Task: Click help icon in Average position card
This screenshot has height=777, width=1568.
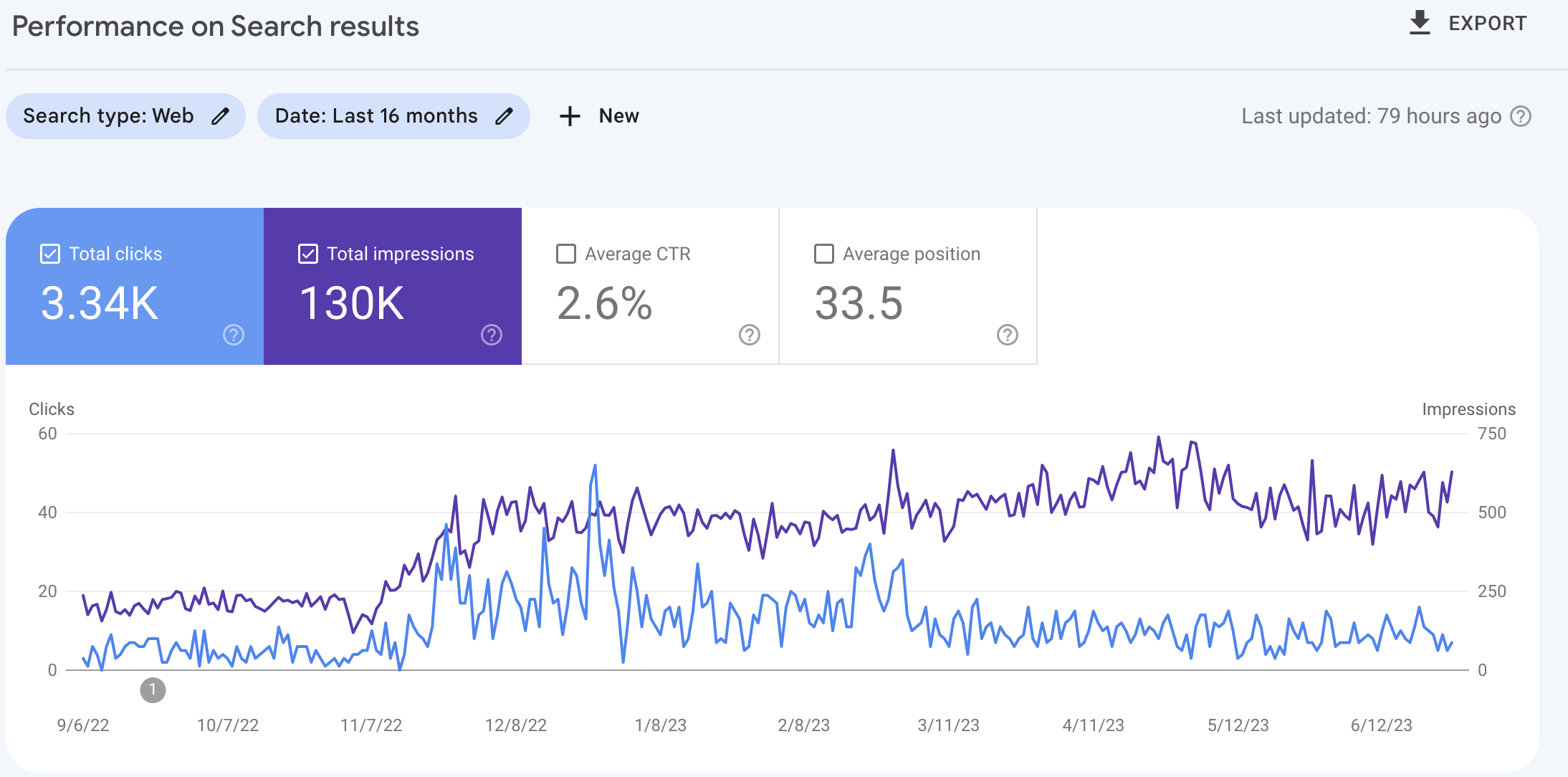Action: (1008, 335)
